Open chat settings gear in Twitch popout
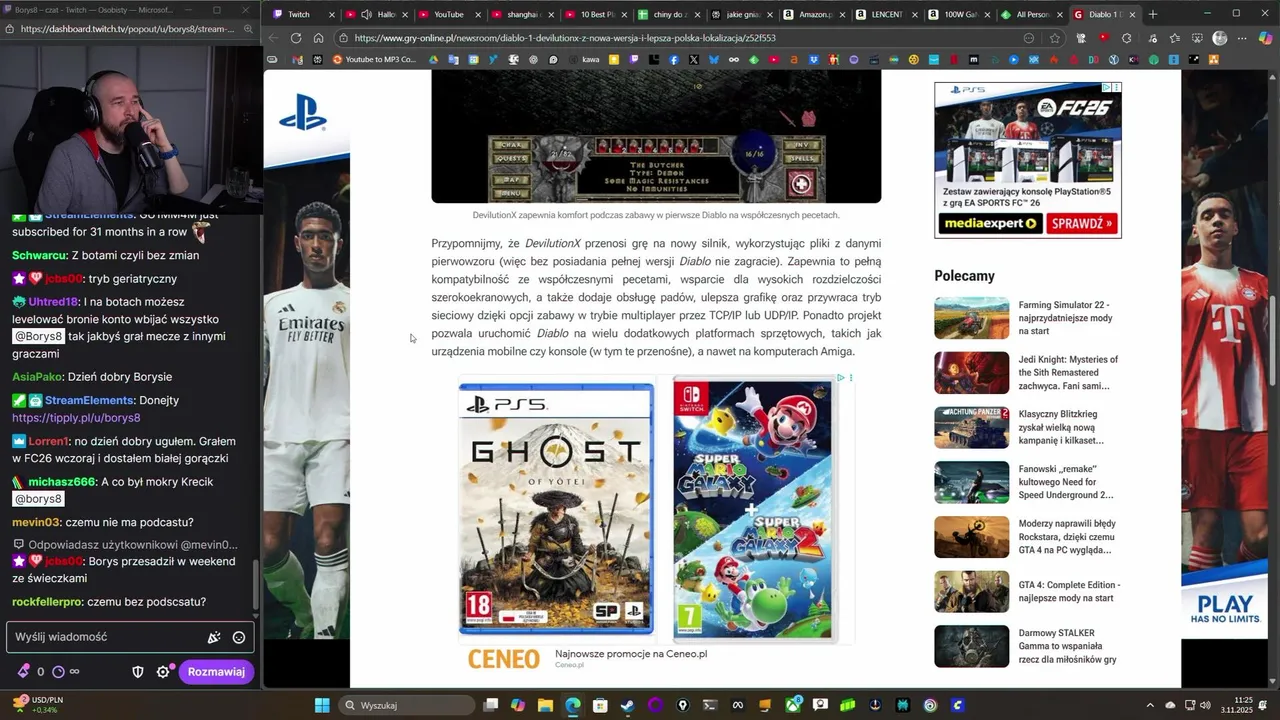The width and height of the screenshot is (1280, 720). (x=164, y=672)
